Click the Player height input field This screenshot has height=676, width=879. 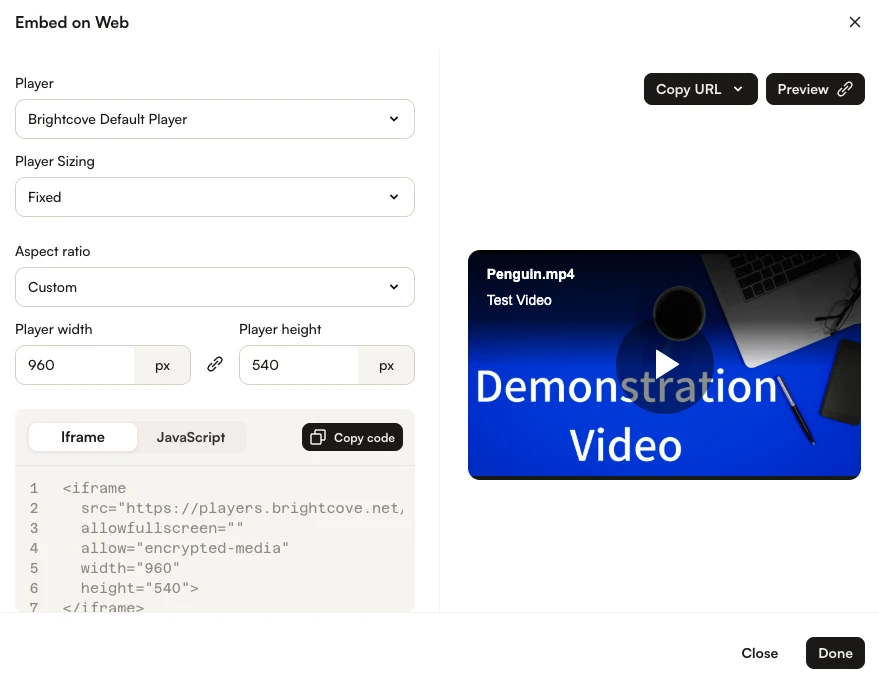[x=299, y=365]
